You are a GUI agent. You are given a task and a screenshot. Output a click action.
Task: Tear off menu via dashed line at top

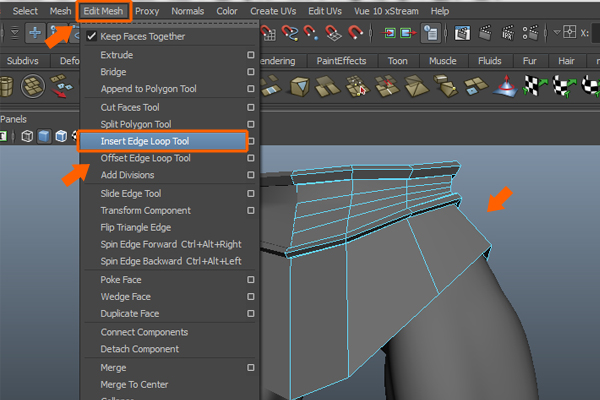[170, 24]
